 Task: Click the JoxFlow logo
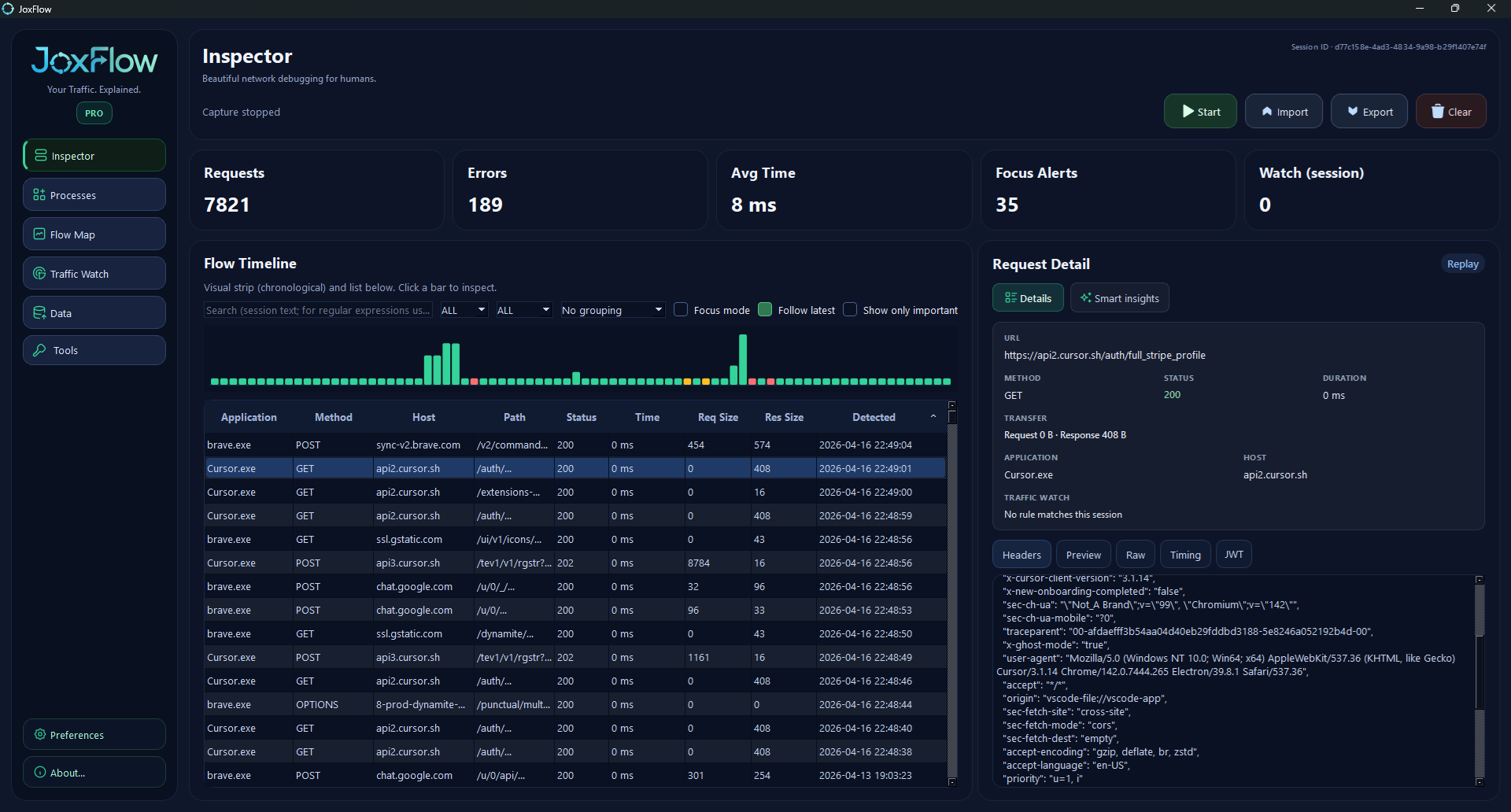click(x=94, y=61)
